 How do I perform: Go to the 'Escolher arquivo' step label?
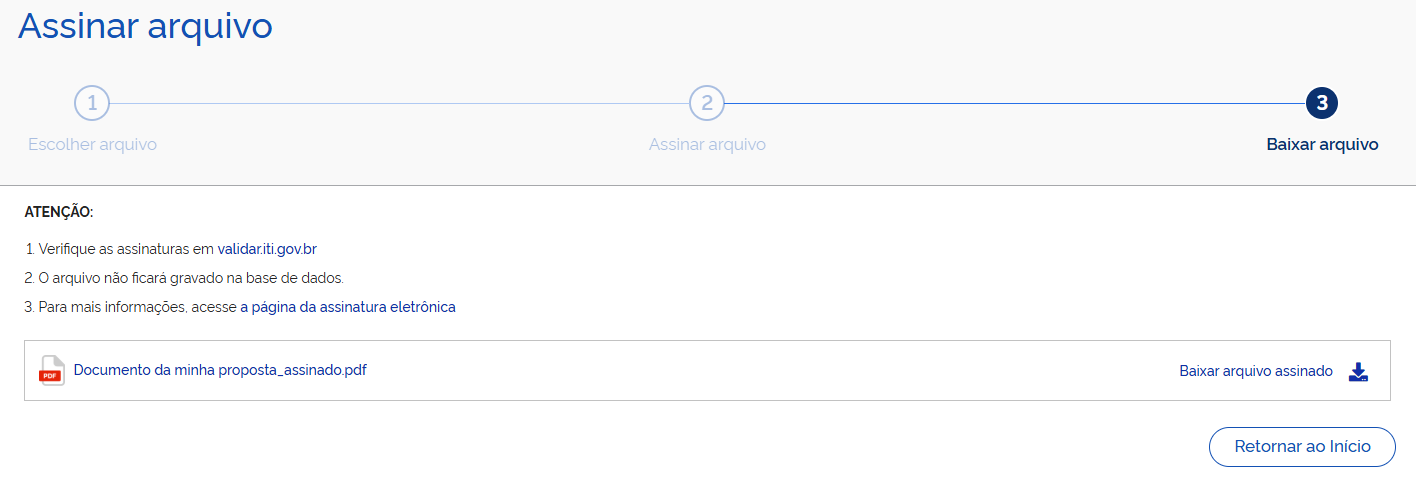tap(92, 144)
